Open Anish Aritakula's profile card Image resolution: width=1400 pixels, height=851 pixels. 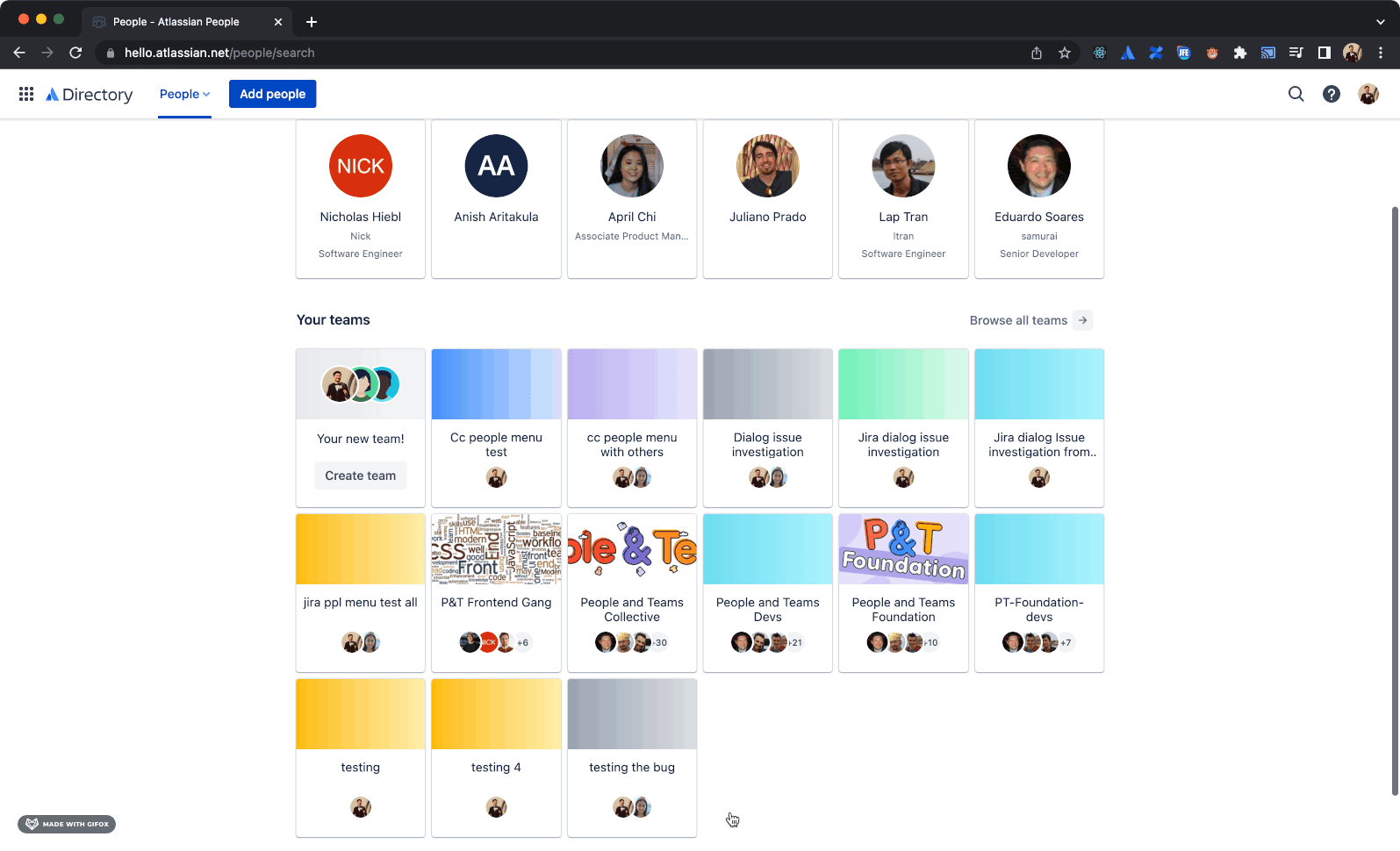tap(496, 199)
